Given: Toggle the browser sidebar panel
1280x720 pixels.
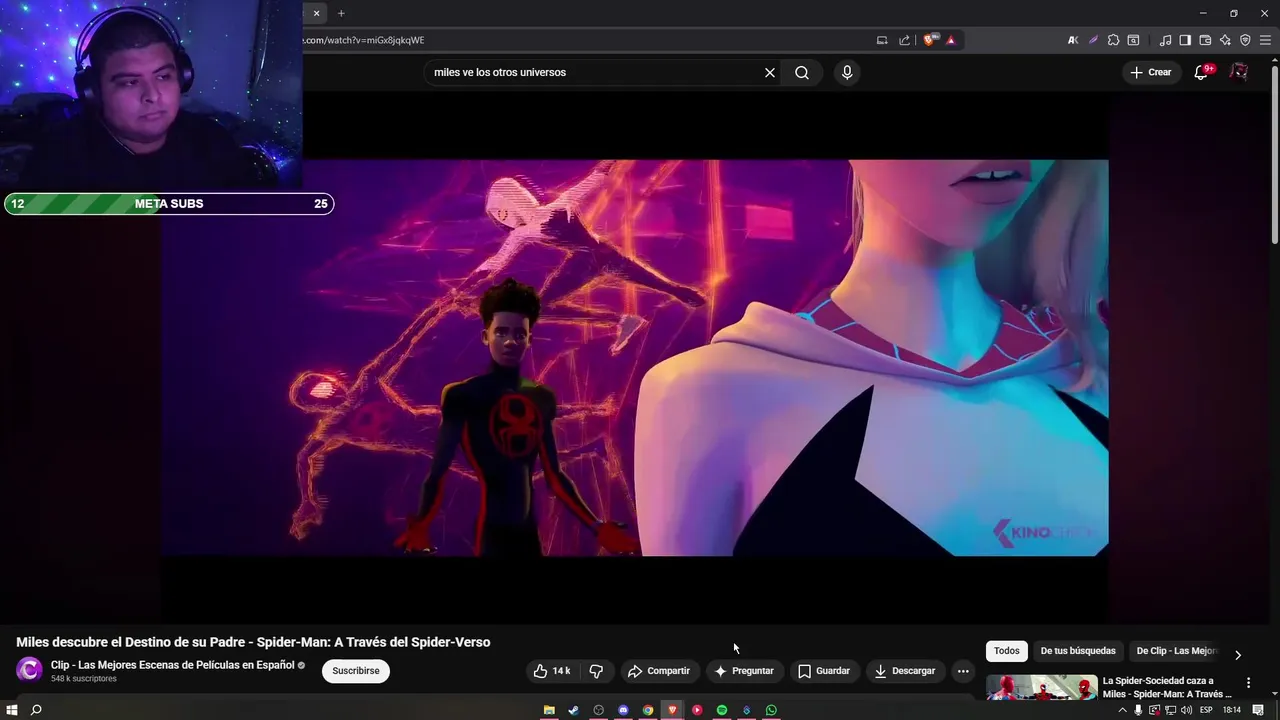Looking at the screenshot, I should tap(1185, 40).
